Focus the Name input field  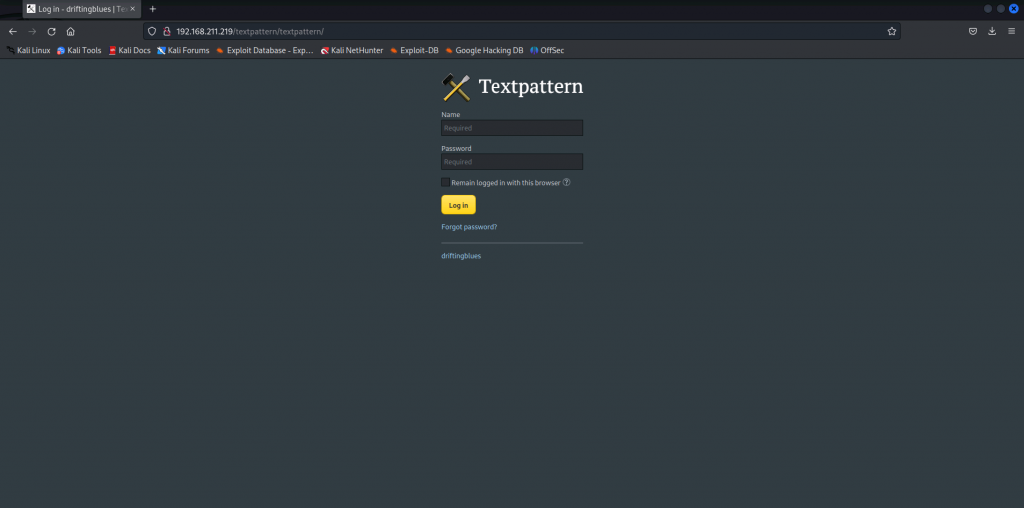(x=512, y=128)
